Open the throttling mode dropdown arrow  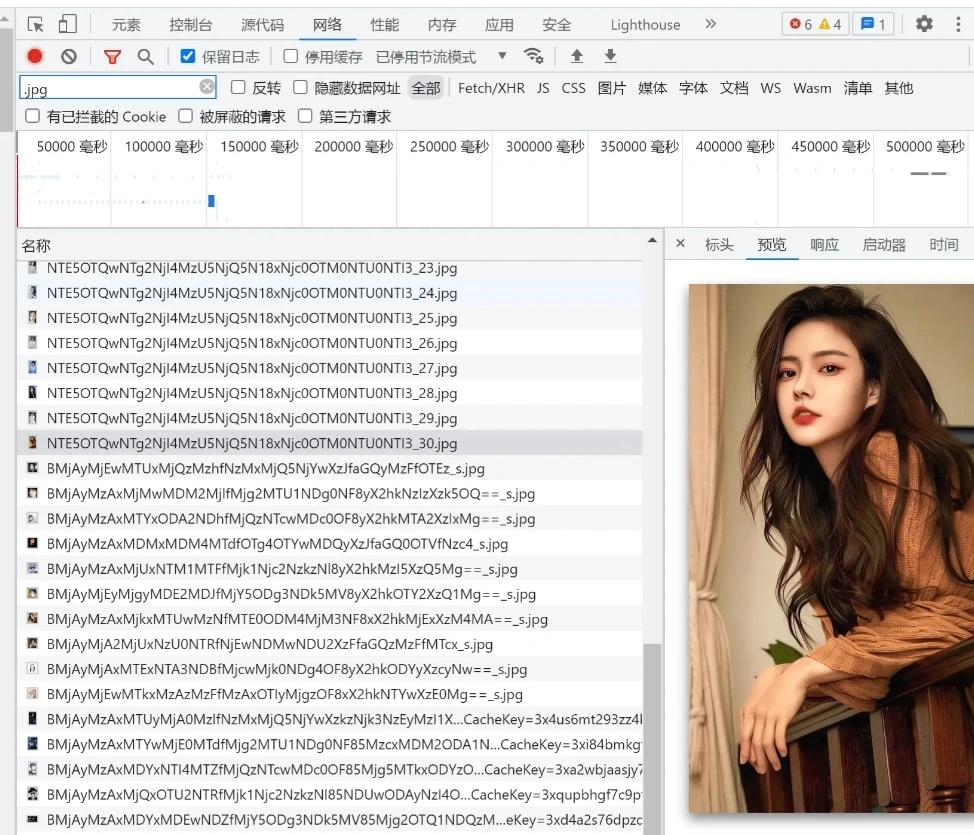[502, 56]
